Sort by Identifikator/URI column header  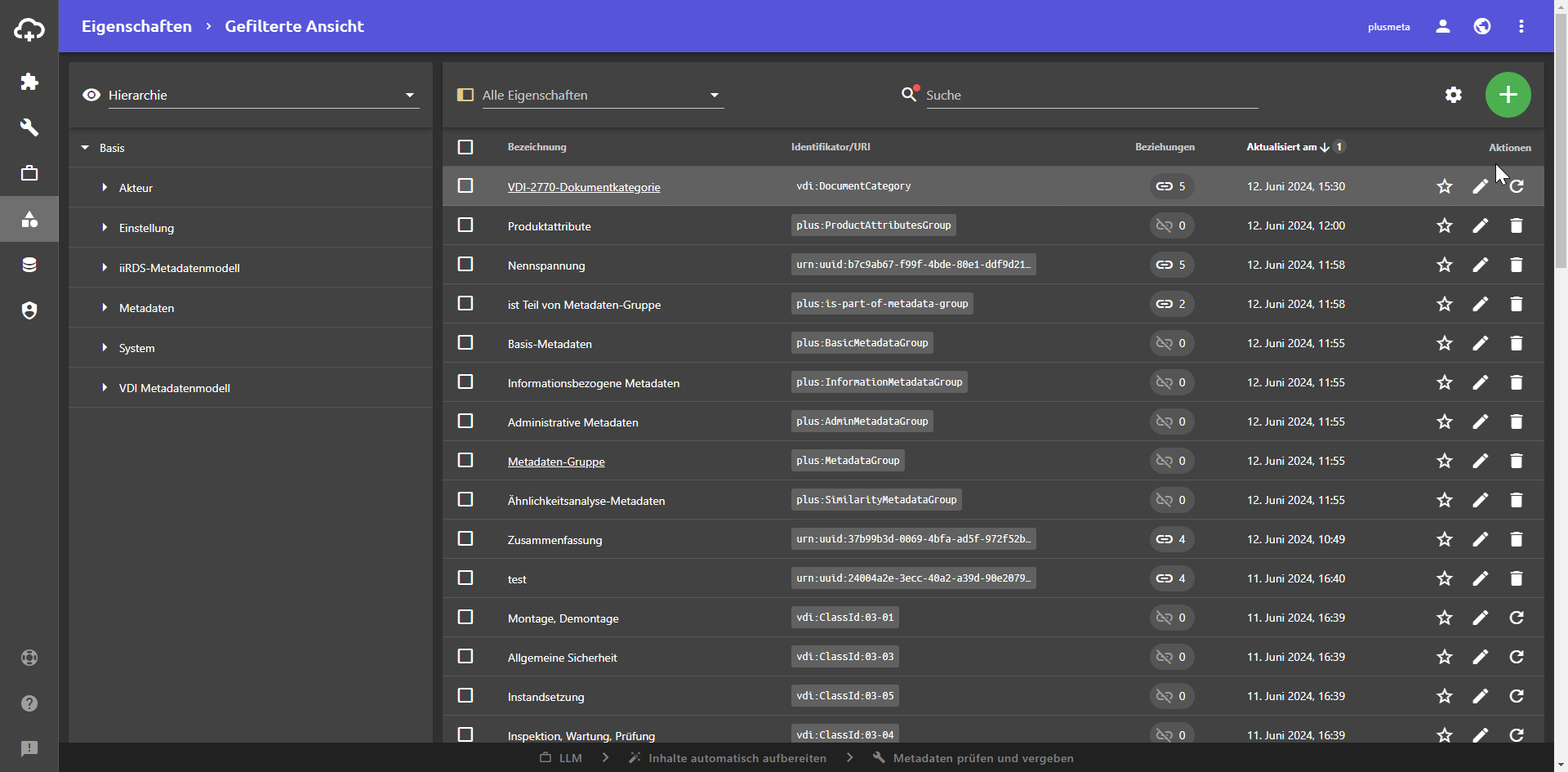(x=831, y=147)
